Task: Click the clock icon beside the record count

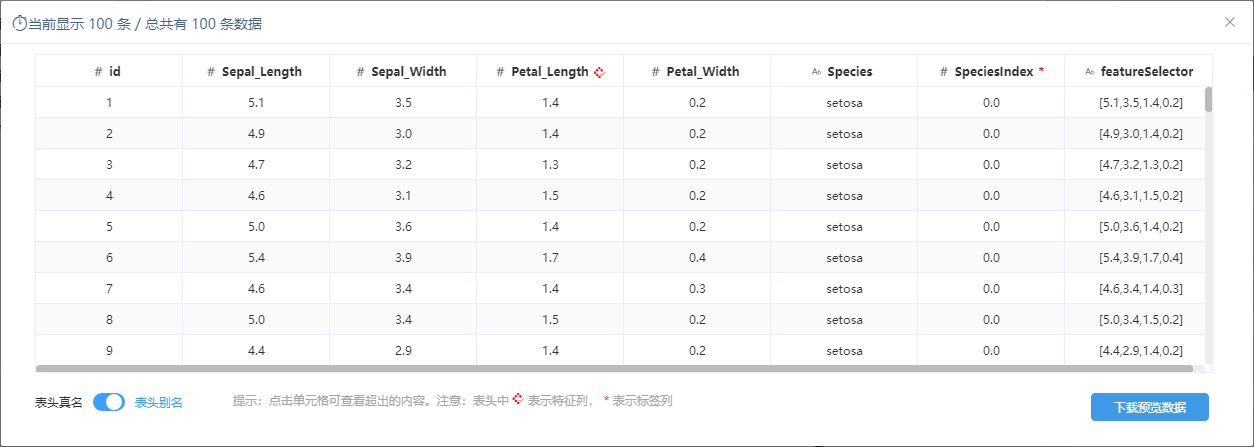Action: click(x=19, y=23)
